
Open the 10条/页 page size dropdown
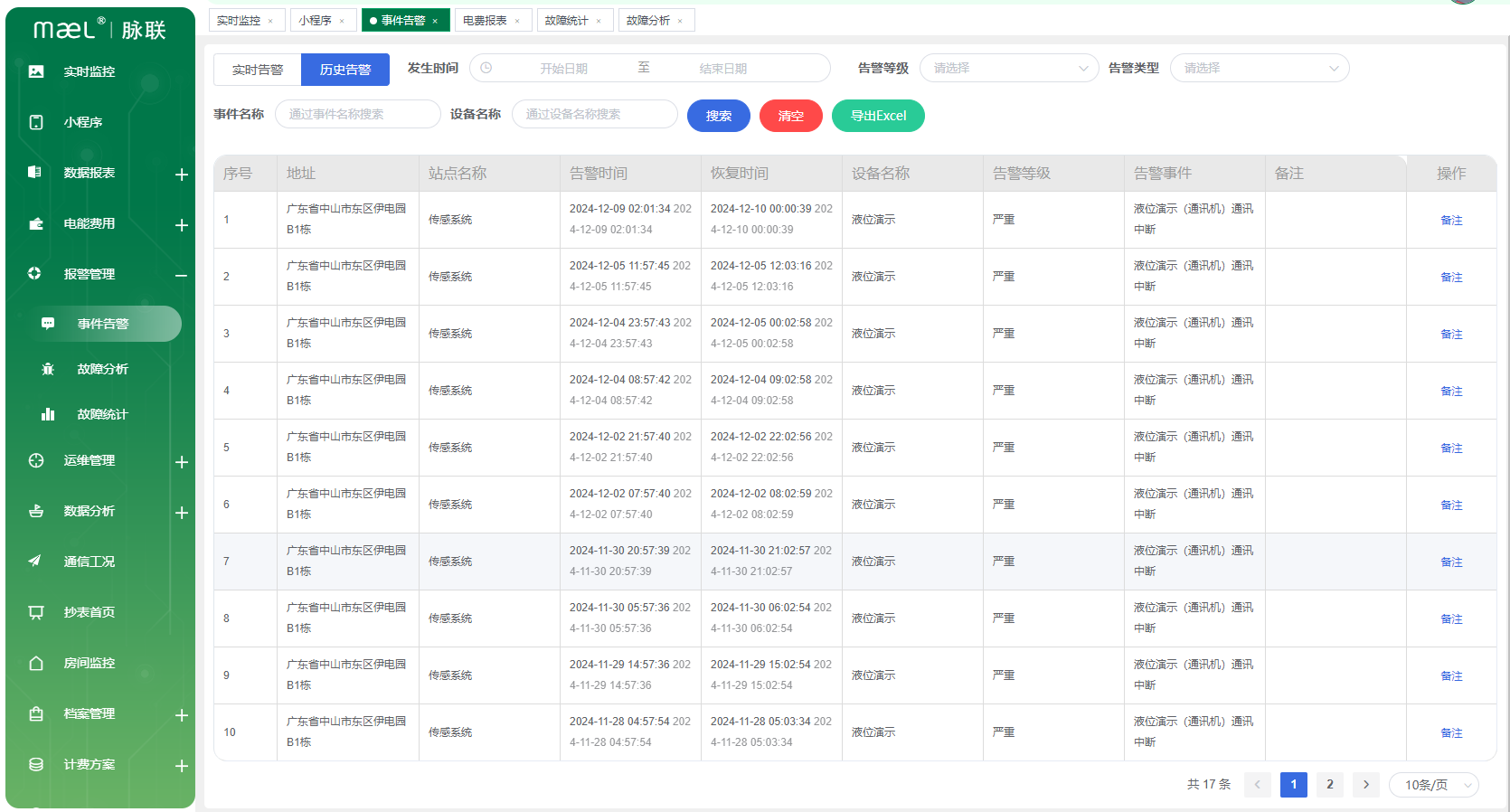(1433, 785)
